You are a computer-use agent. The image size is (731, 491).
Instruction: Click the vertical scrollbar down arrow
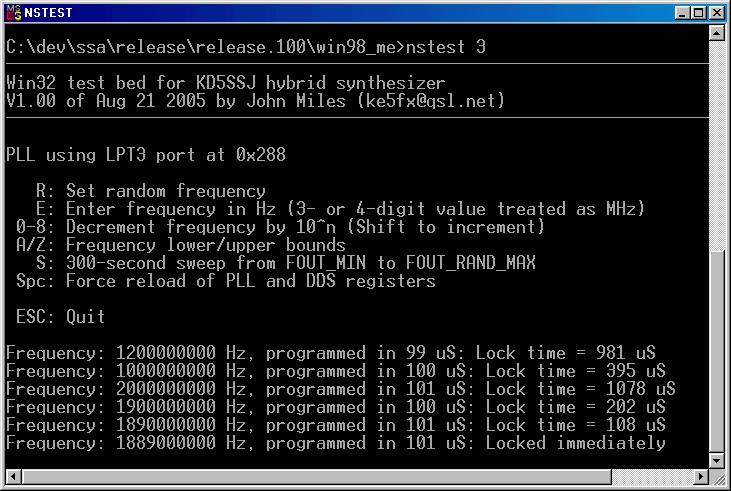tap(717, 461)
